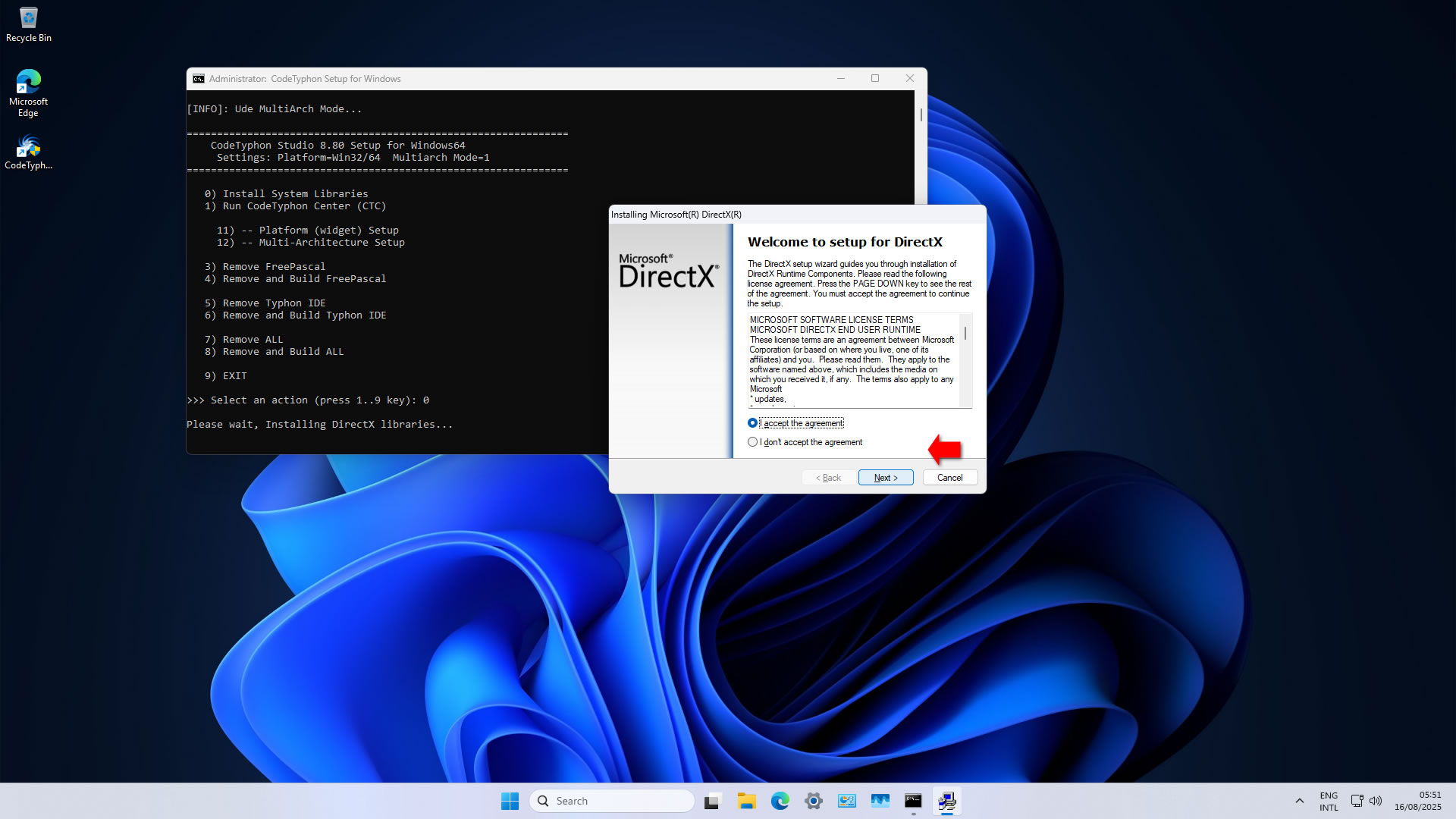Viewport: 1456px width, 819px height.
Task: Select "I don't accept the agreement" option
Action: [x=805, y=442]
